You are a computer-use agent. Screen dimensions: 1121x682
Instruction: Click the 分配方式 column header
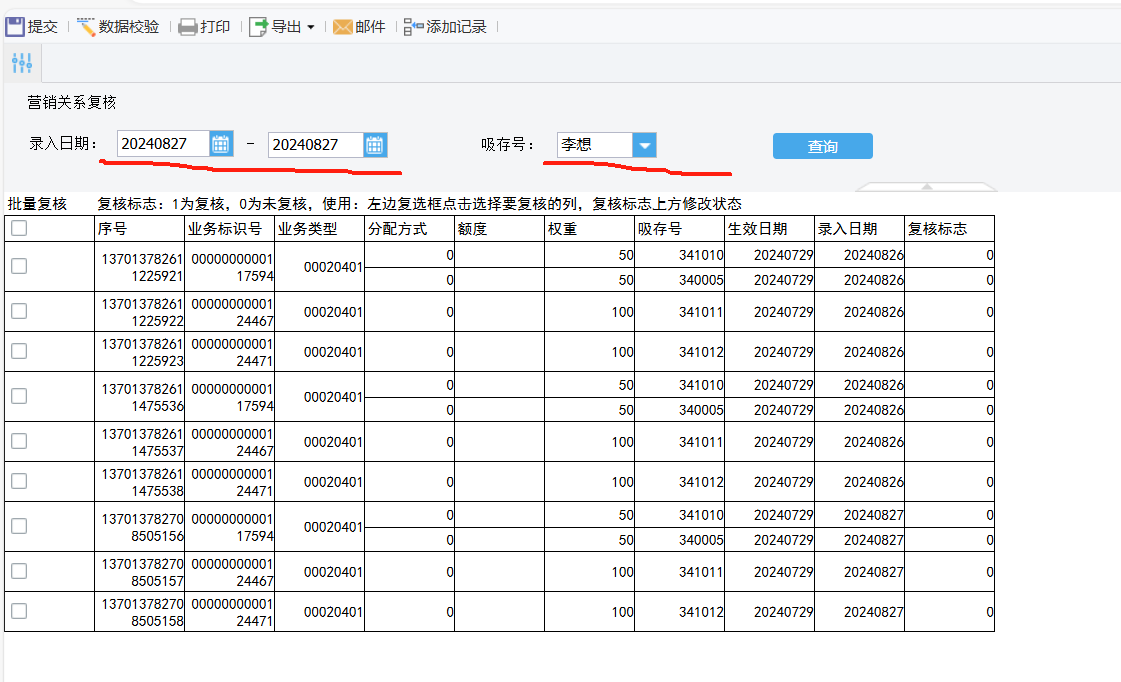[410, 229]
